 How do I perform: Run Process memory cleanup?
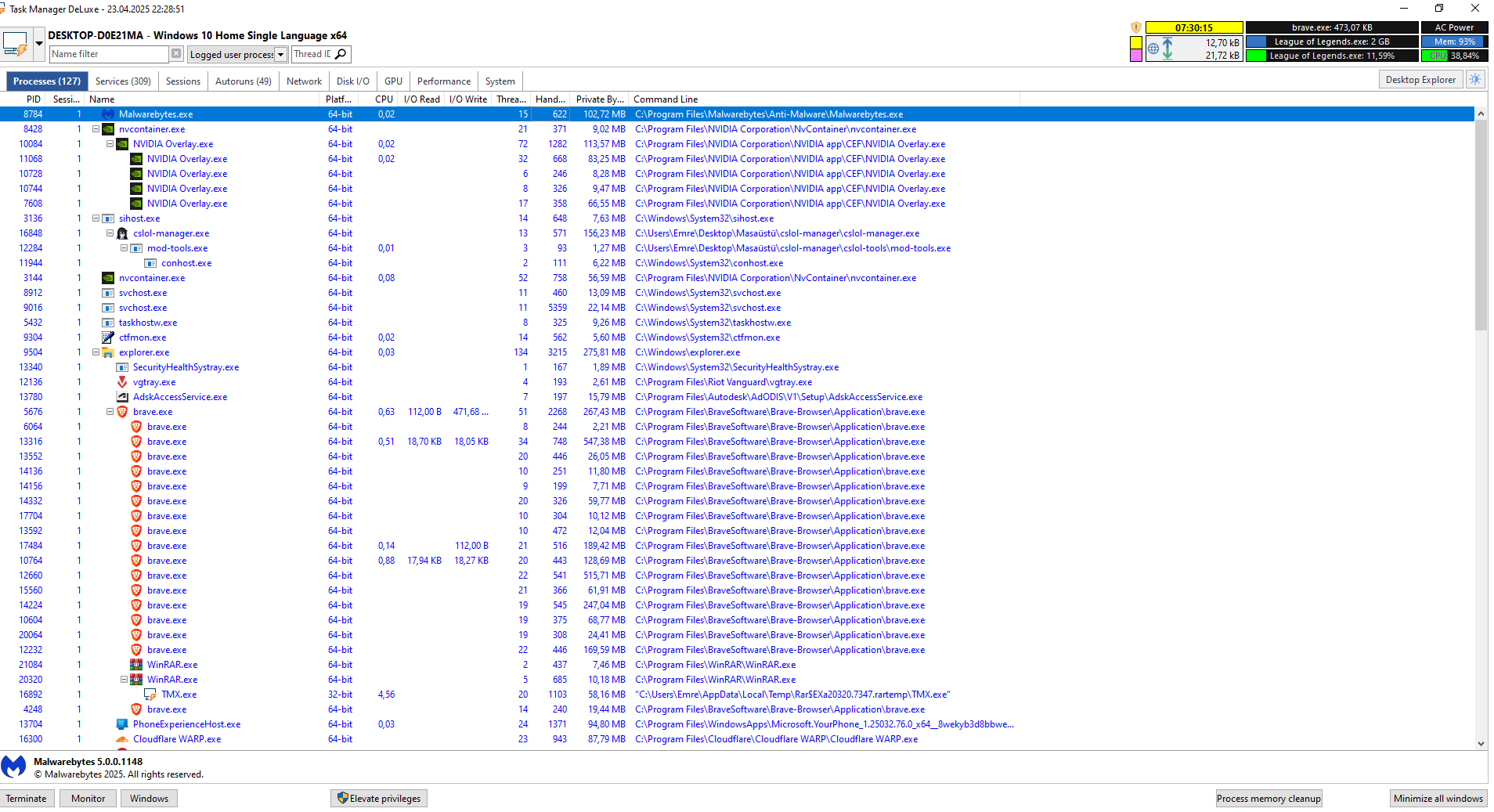[1268, 798]
